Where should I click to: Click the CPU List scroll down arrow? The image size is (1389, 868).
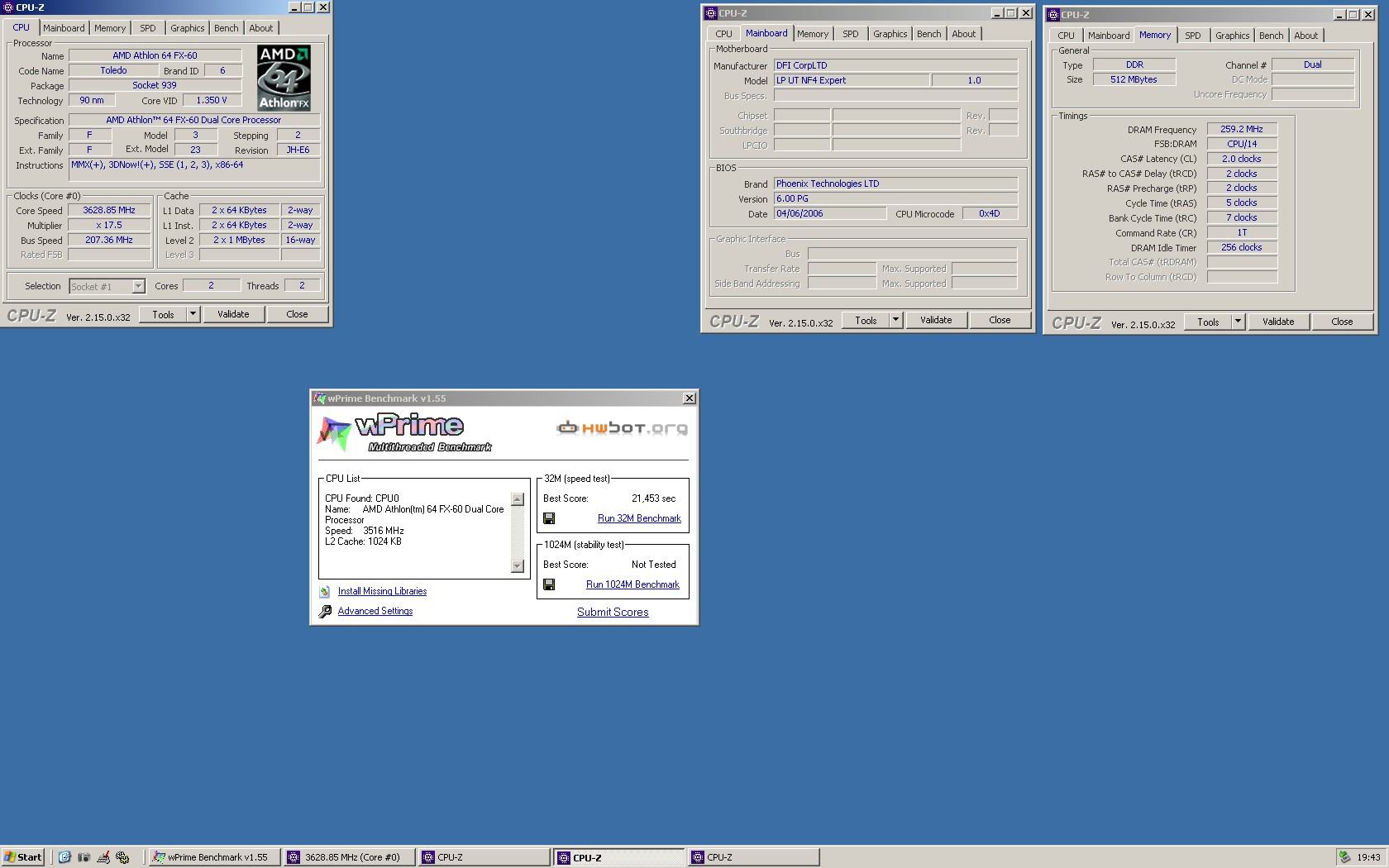pos(518,566)
